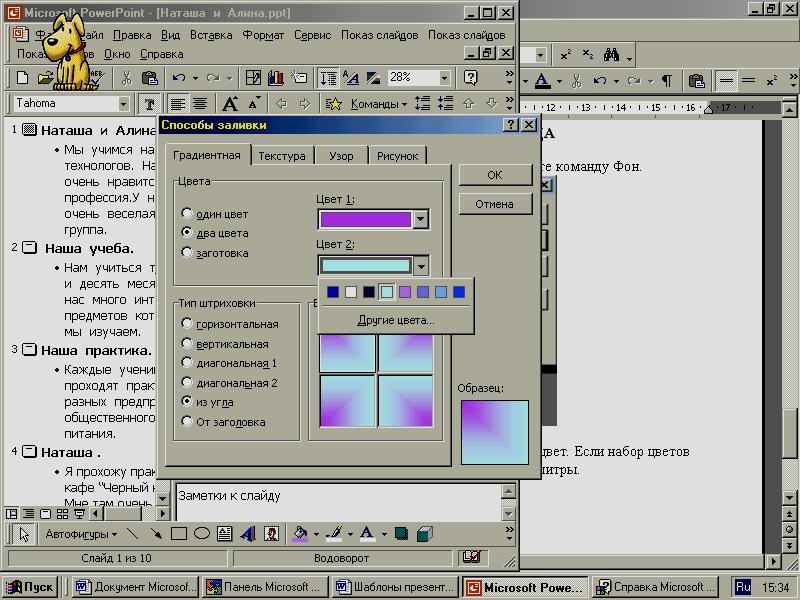This screenshot has height=600, width=800.
Task: Click the Insert Chart icon
Action: pyautogui.click(x=276, y=78)
